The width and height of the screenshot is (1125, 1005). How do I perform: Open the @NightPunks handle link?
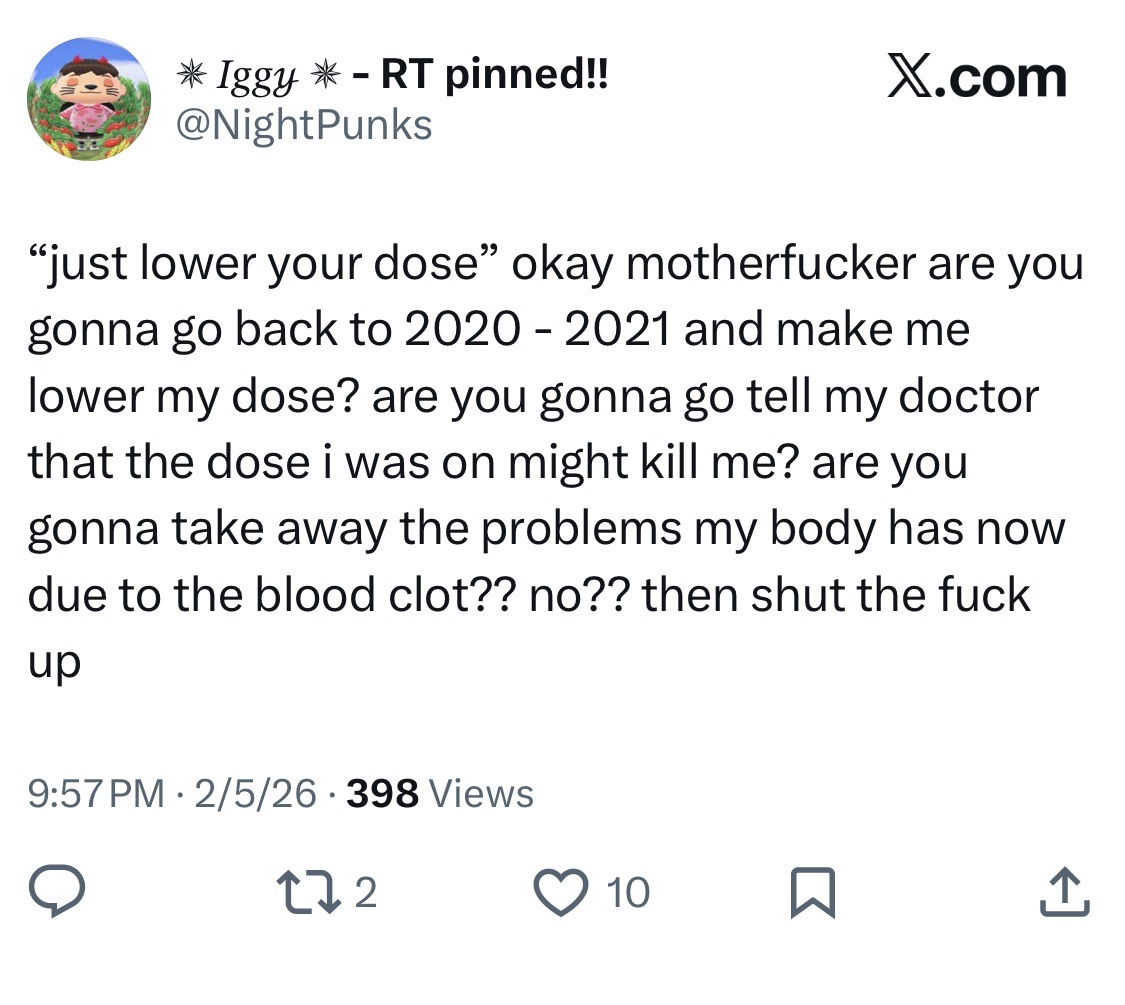(x=303, y=125)
